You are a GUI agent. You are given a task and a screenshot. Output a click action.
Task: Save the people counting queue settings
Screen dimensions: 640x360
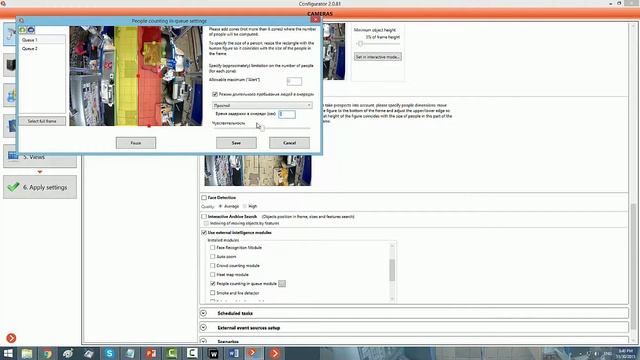(x=236, y=143)
